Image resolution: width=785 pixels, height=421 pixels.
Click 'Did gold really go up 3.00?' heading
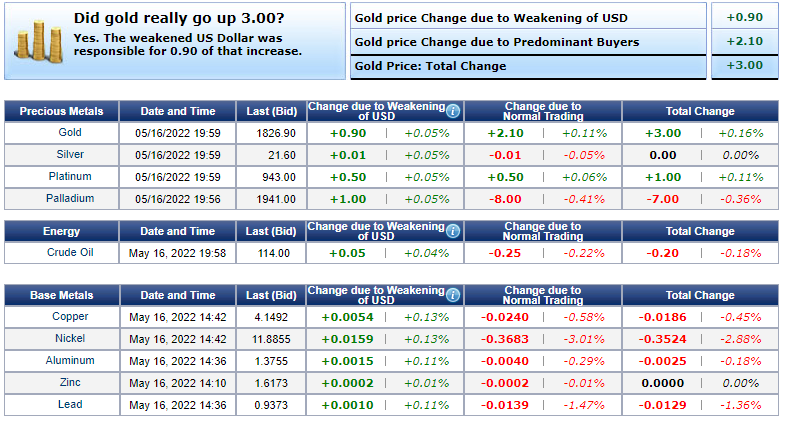click(178, 18)
